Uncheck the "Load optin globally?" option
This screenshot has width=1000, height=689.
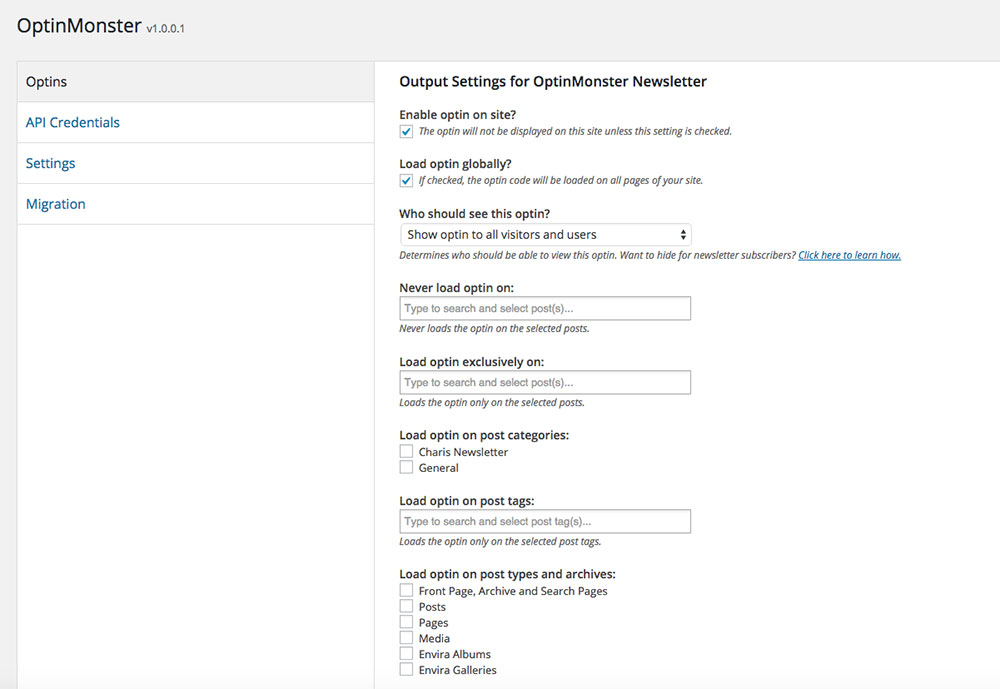pos(406,180)
